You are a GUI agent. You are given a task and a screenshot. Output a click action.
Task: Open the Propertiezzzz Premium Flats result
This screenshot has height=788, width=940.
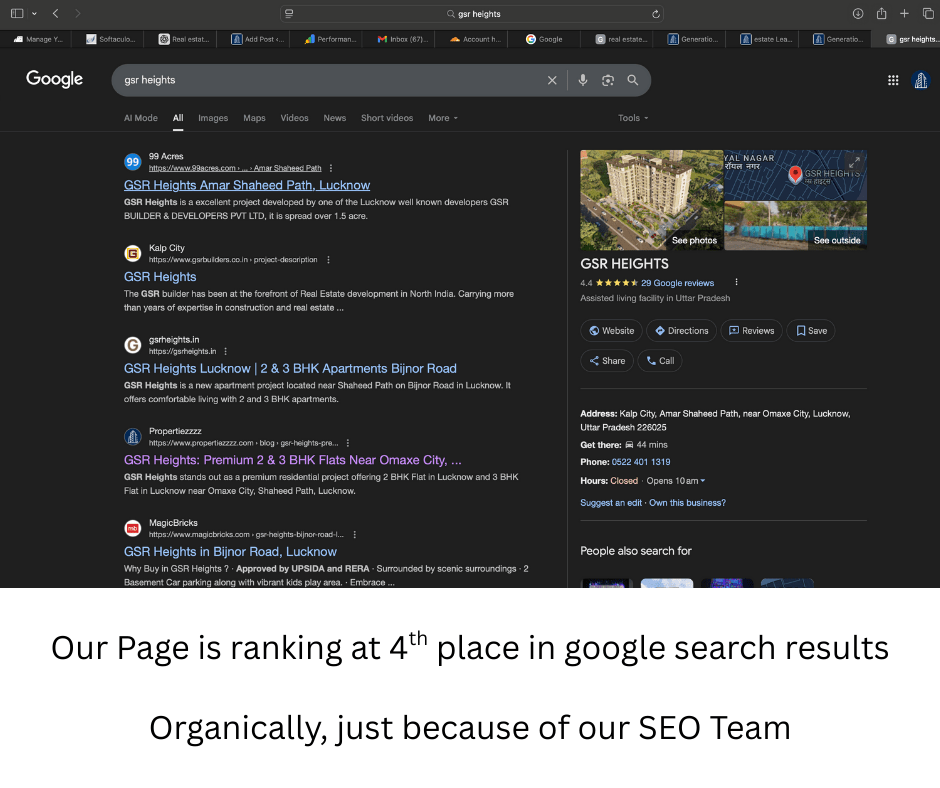click(293, 461)
